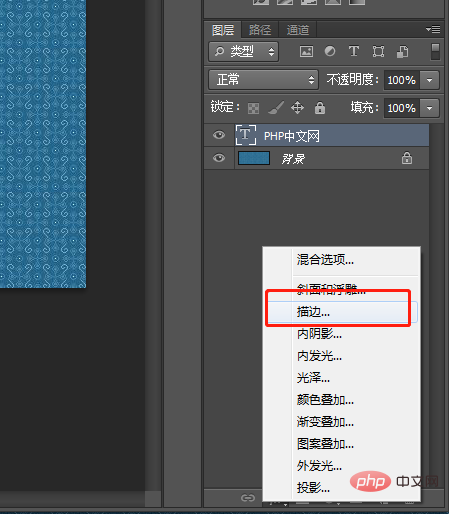Expand the 不透明度 opacity slider arrow
The image size is (449, 514).
(x=430, y=80)
